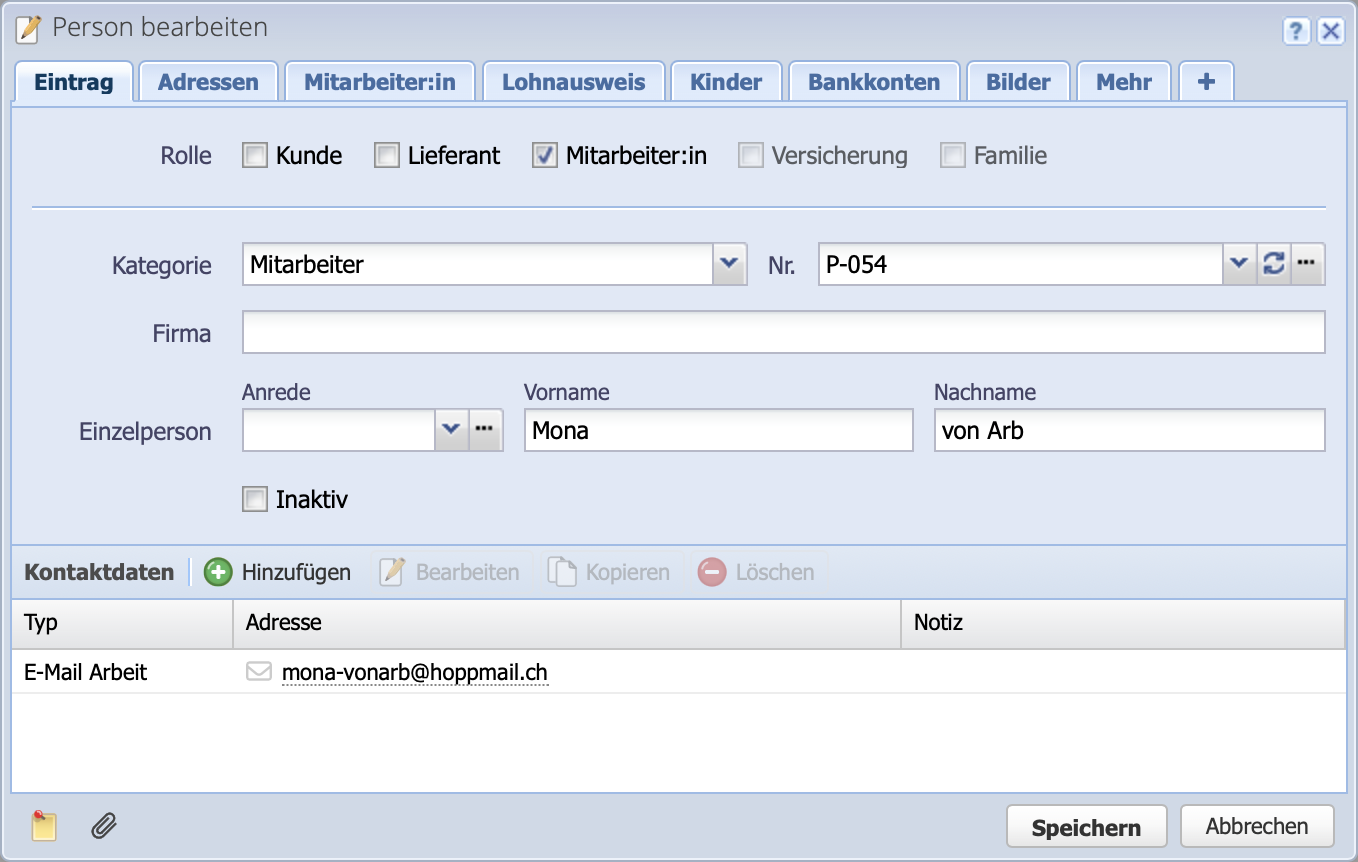This screenshot has width=1358, height=862.
Task: Click the sticky note icon at bottom left
Action: [x=43, y=826]
